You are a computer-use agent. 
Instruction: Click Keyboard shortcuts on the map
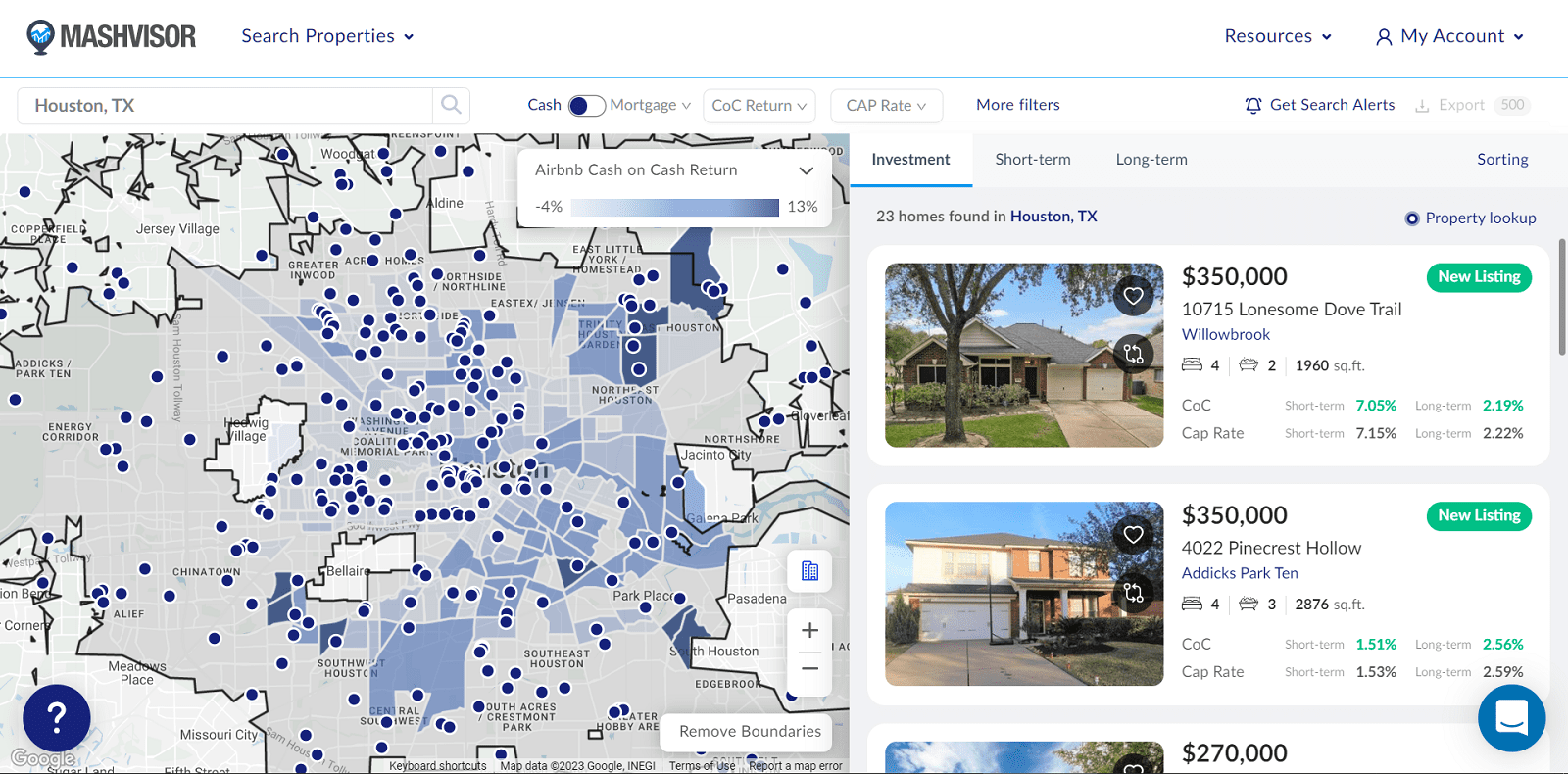click(437, 766)
